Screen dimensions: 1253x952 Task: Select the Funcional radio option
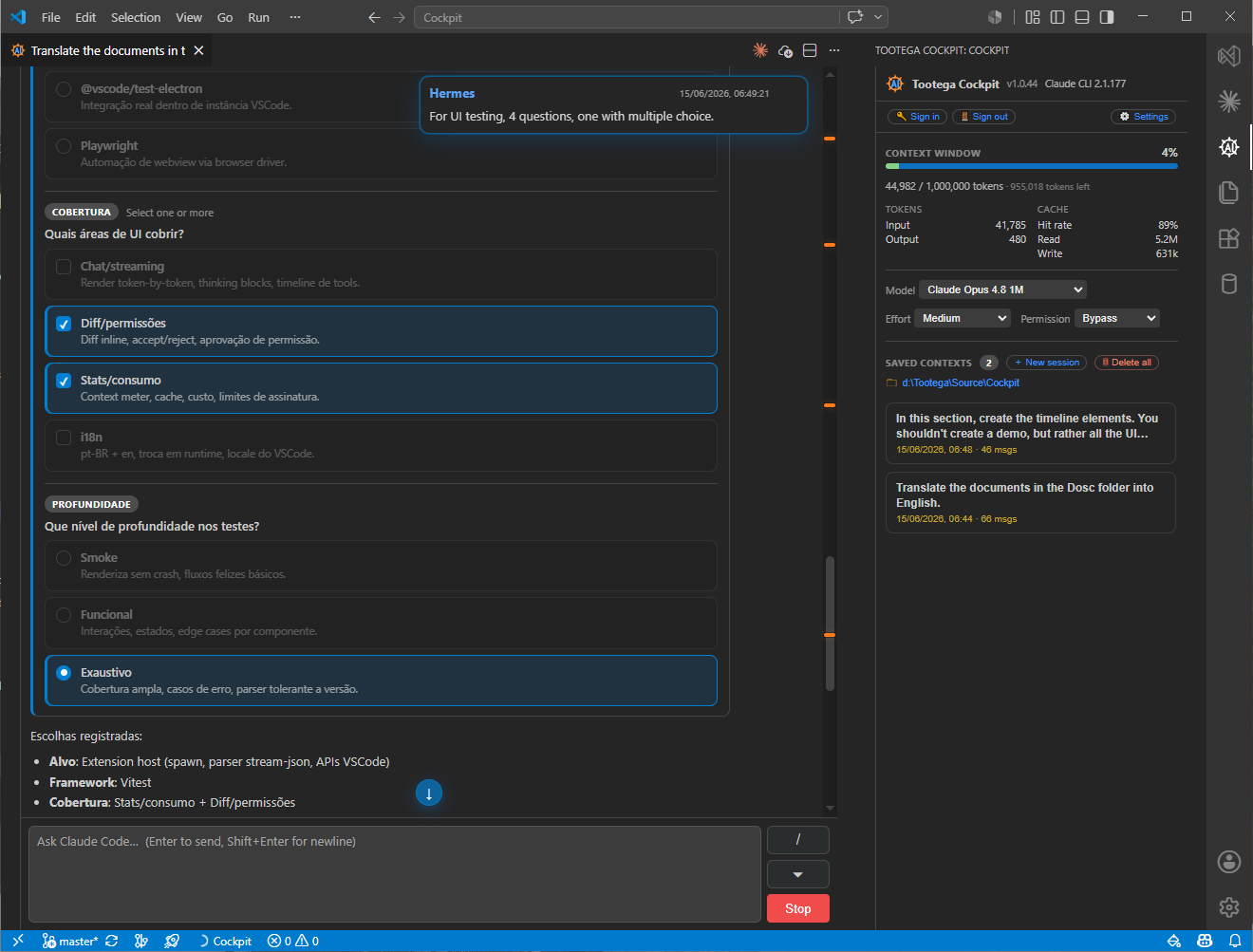pyautogui.click(x=64, y=615)
